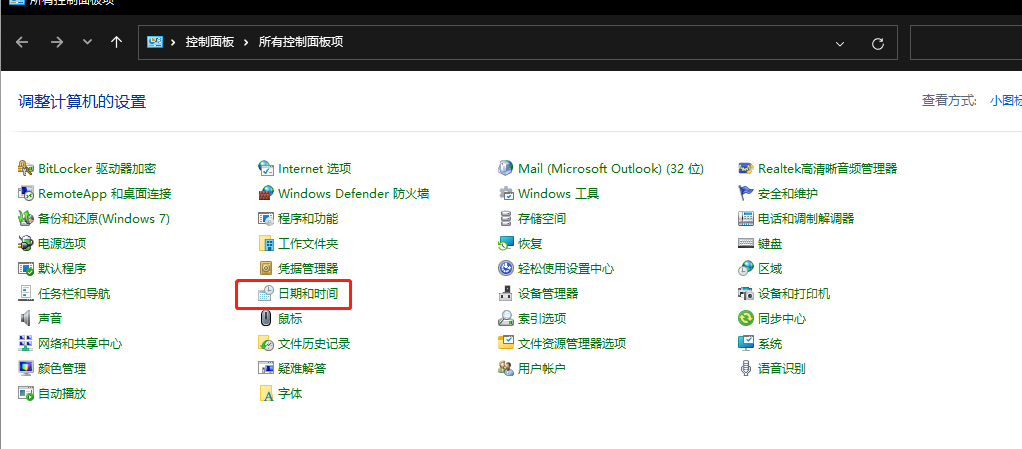Click the 凭据管理器 safe icon

266,268
